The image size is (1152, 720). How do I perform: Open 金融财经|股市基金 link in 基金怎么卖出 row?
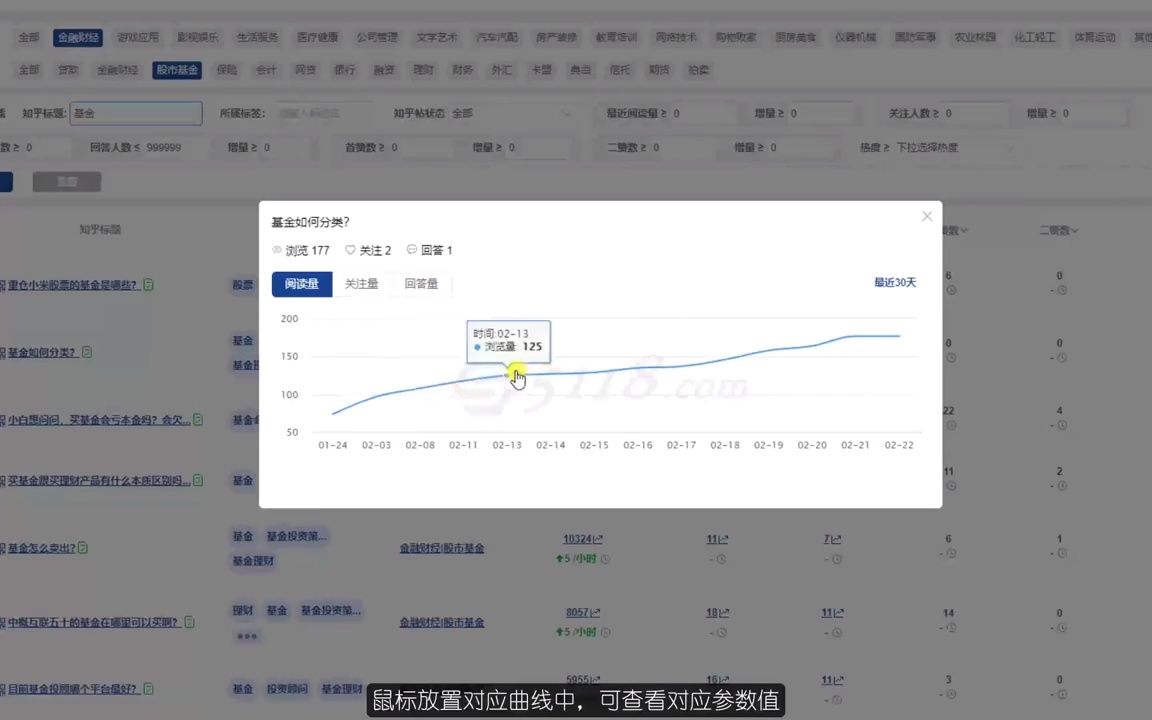(442, 548)
